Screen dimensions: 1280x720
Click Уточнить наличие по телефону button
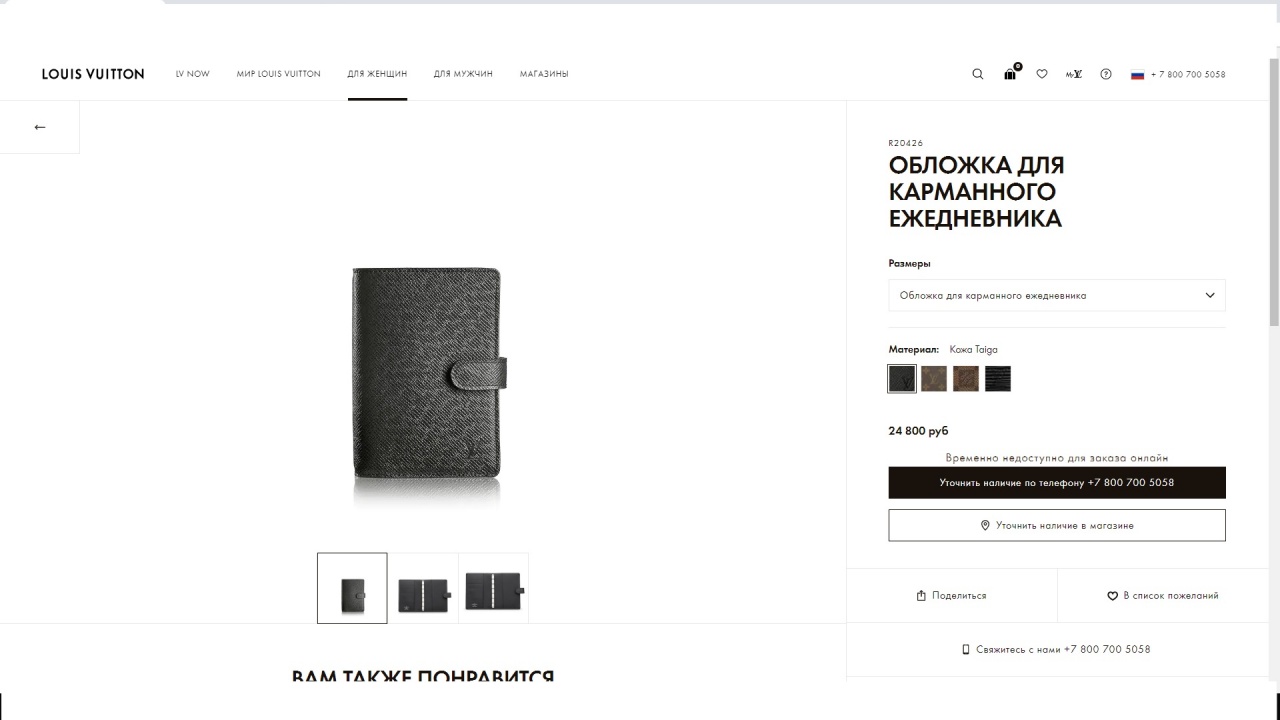1057,482
